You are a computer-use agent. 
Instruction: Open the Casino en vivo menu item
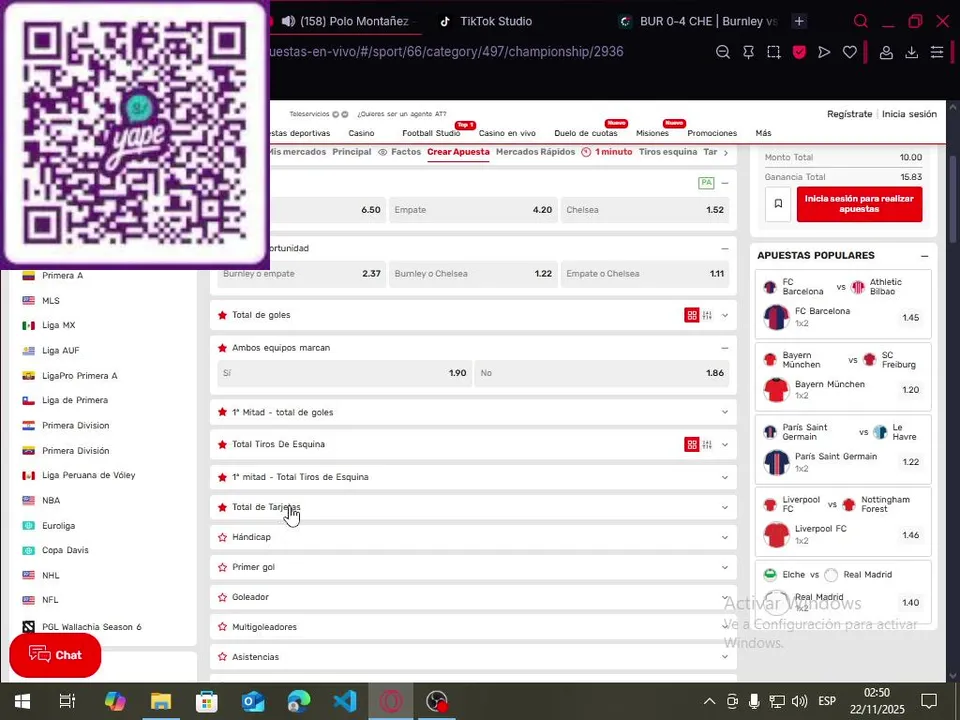click(x=507, y=133)
